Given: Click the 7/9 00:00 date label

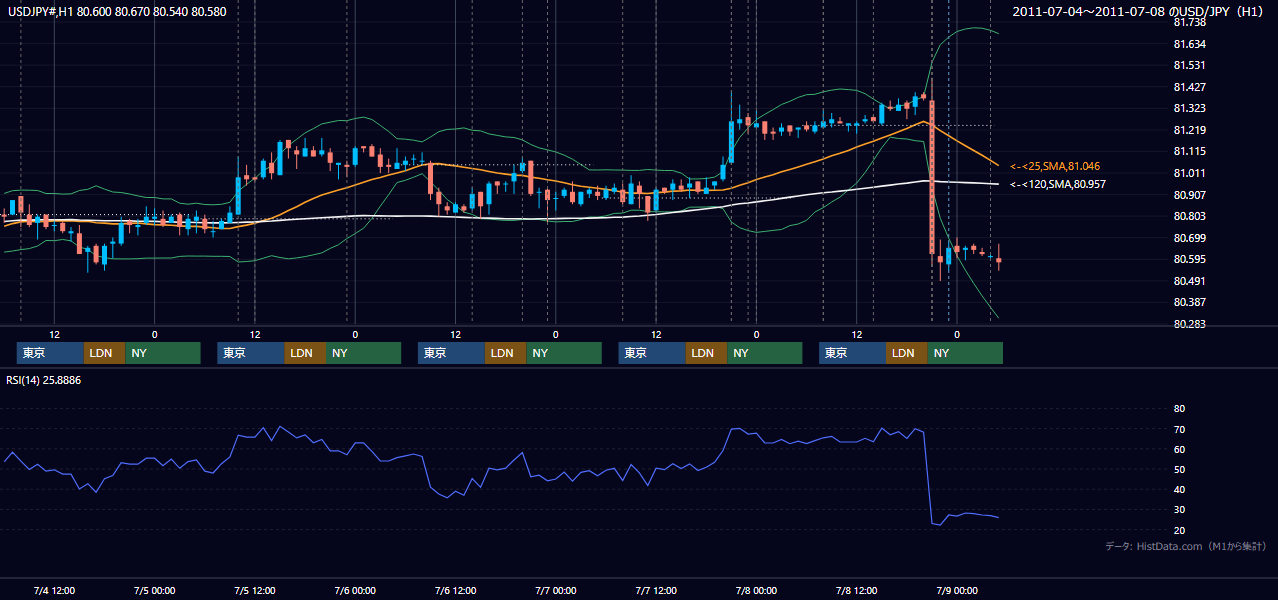Looking at the screenshot, I should 956,590.
